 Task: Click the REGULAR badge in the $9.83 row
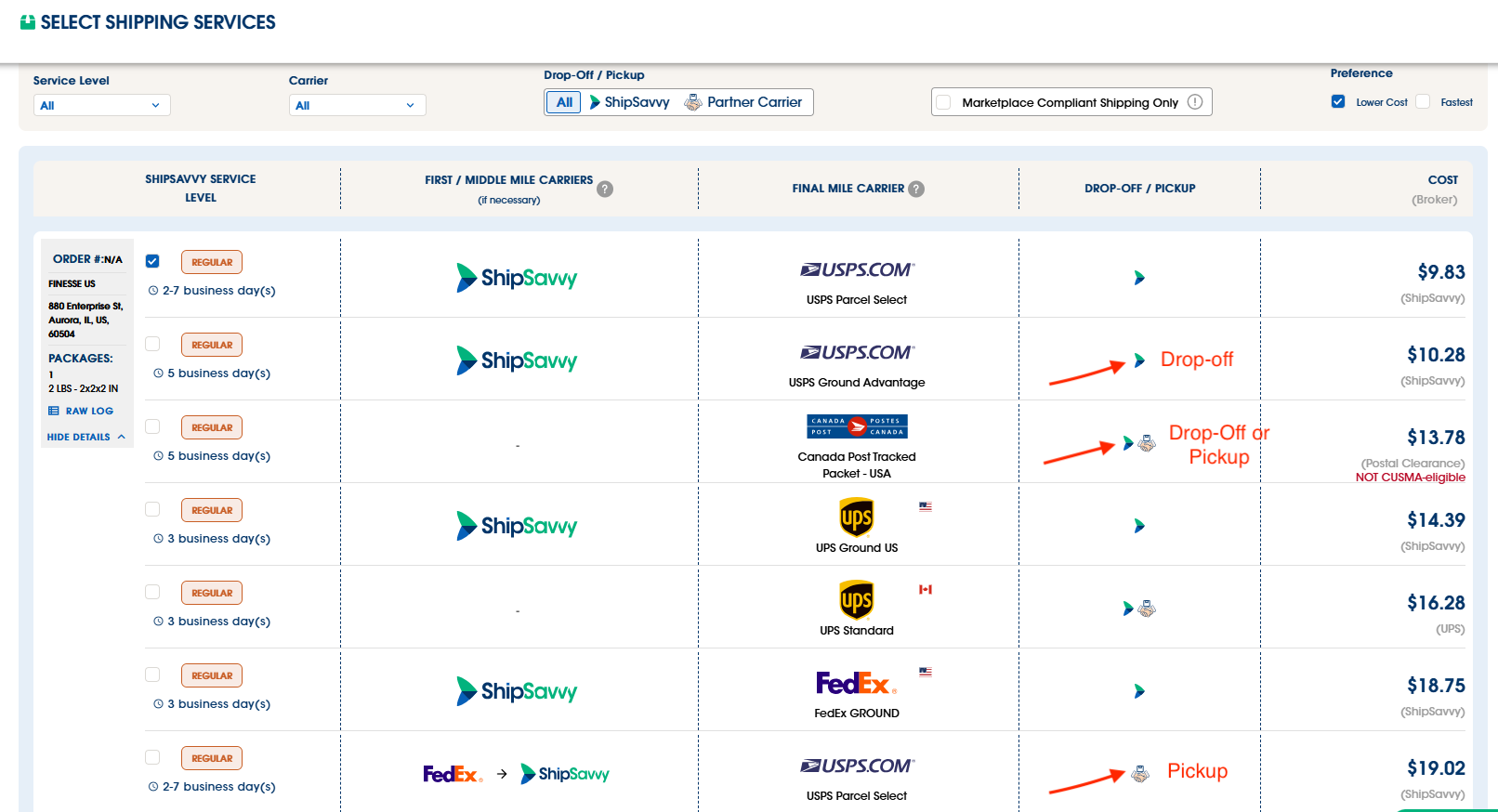(212, 262)
